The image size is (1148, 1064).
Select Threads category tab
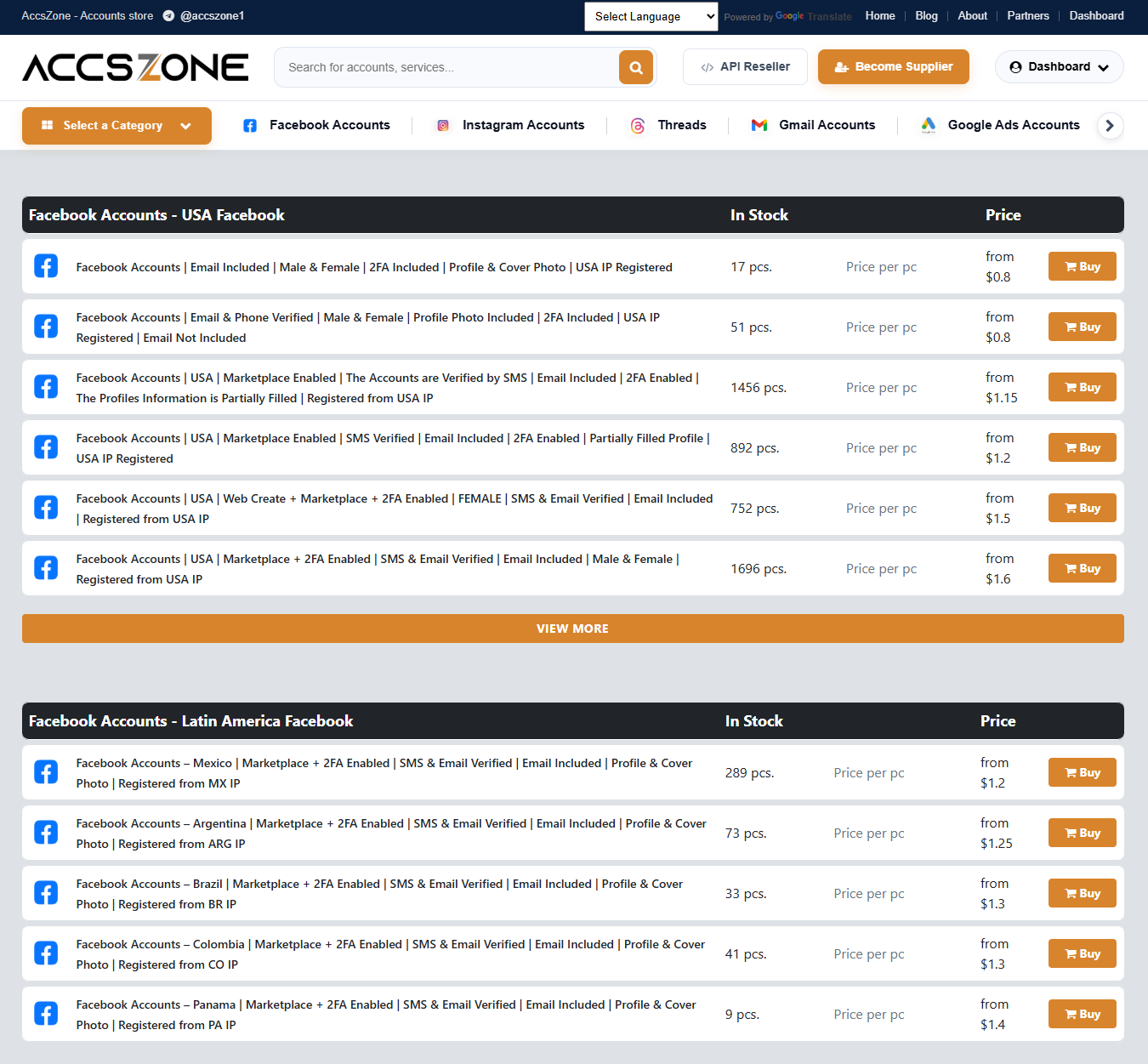click(x=668, y=126)
